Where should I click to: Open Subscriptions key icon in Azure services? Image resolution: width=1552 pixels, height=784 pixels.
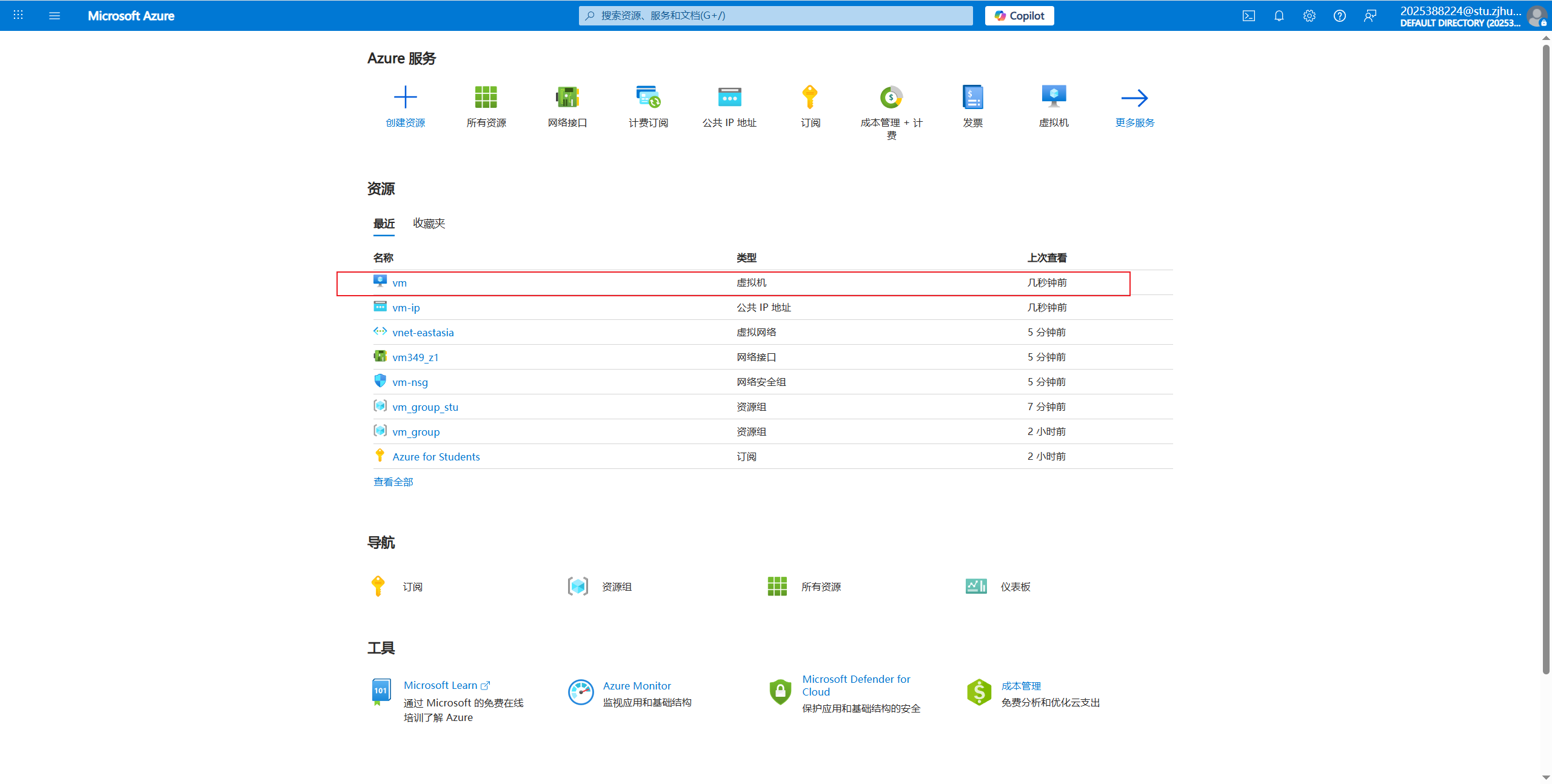(810, 97)
